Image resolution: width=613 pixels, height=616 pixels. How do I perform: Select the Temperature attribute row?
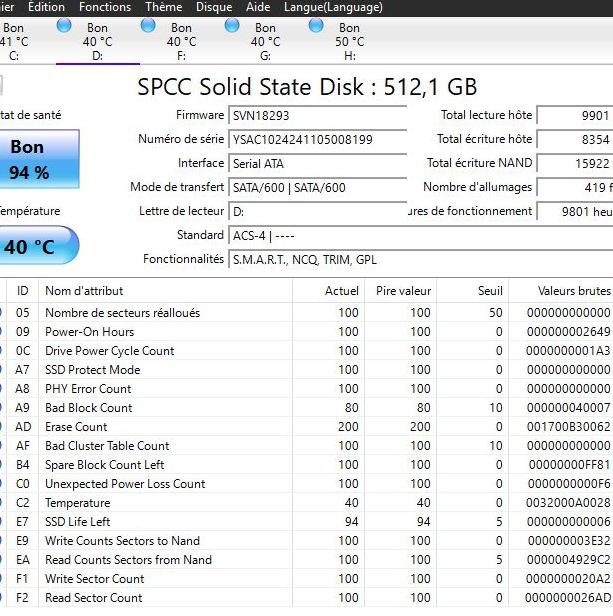[x=306, y=502]
